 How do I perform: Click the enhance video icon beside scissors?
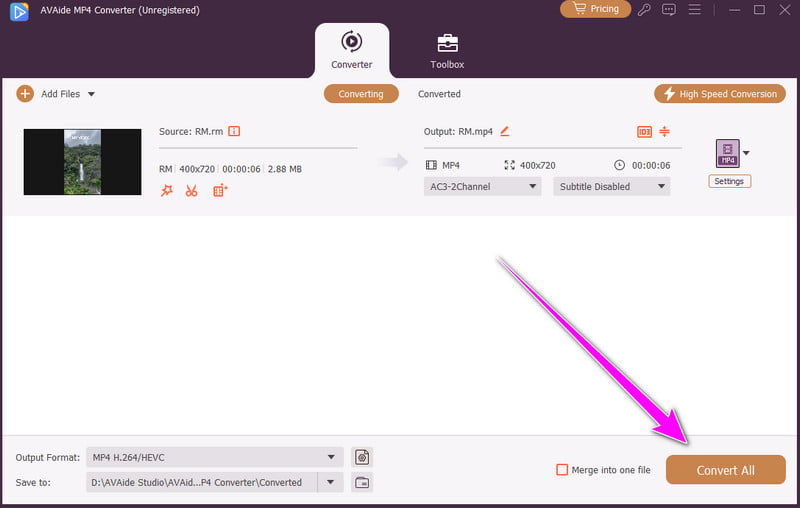click(x=220, y=190)
